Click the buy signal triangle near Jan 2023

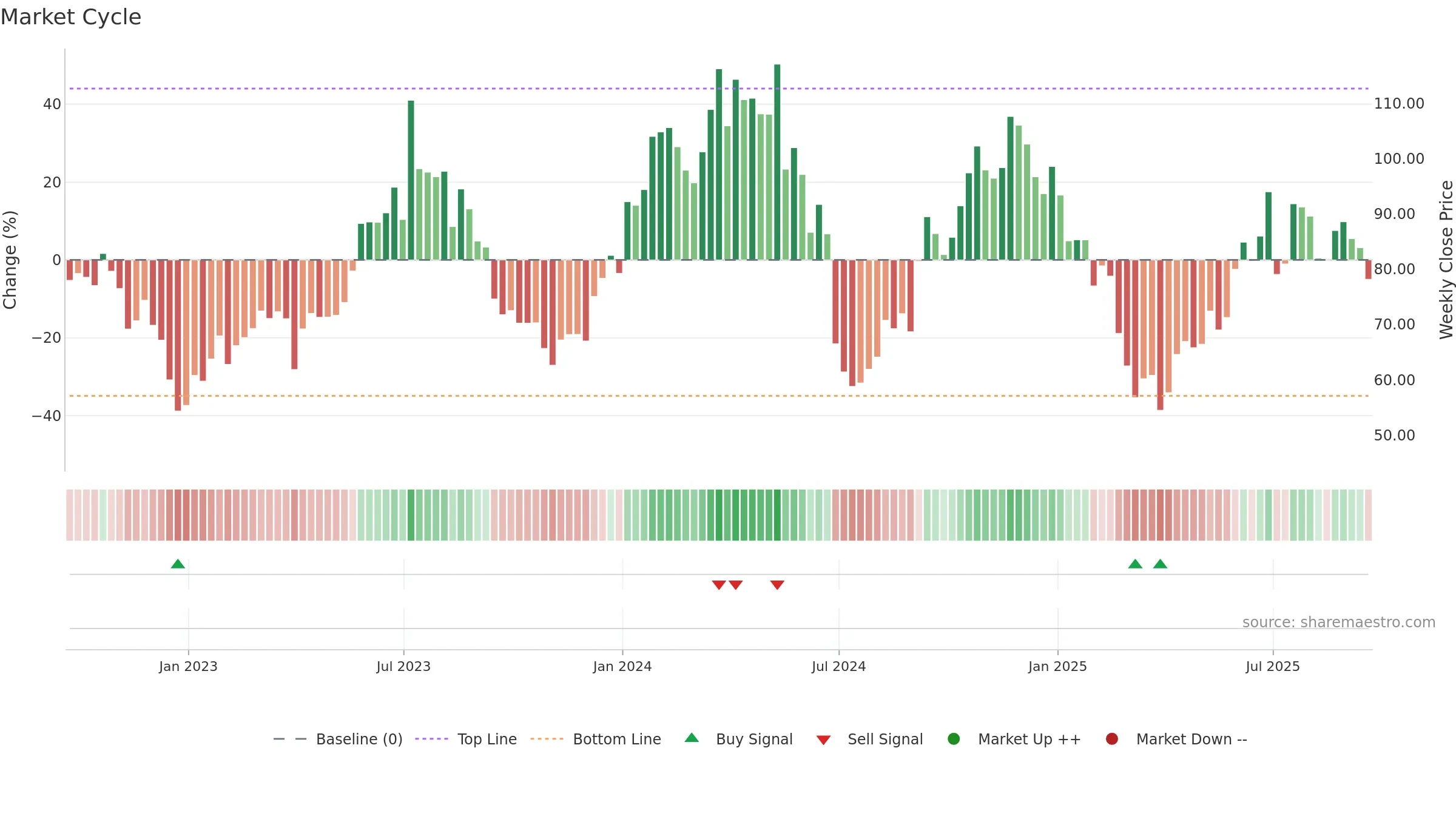coord(178,564)
